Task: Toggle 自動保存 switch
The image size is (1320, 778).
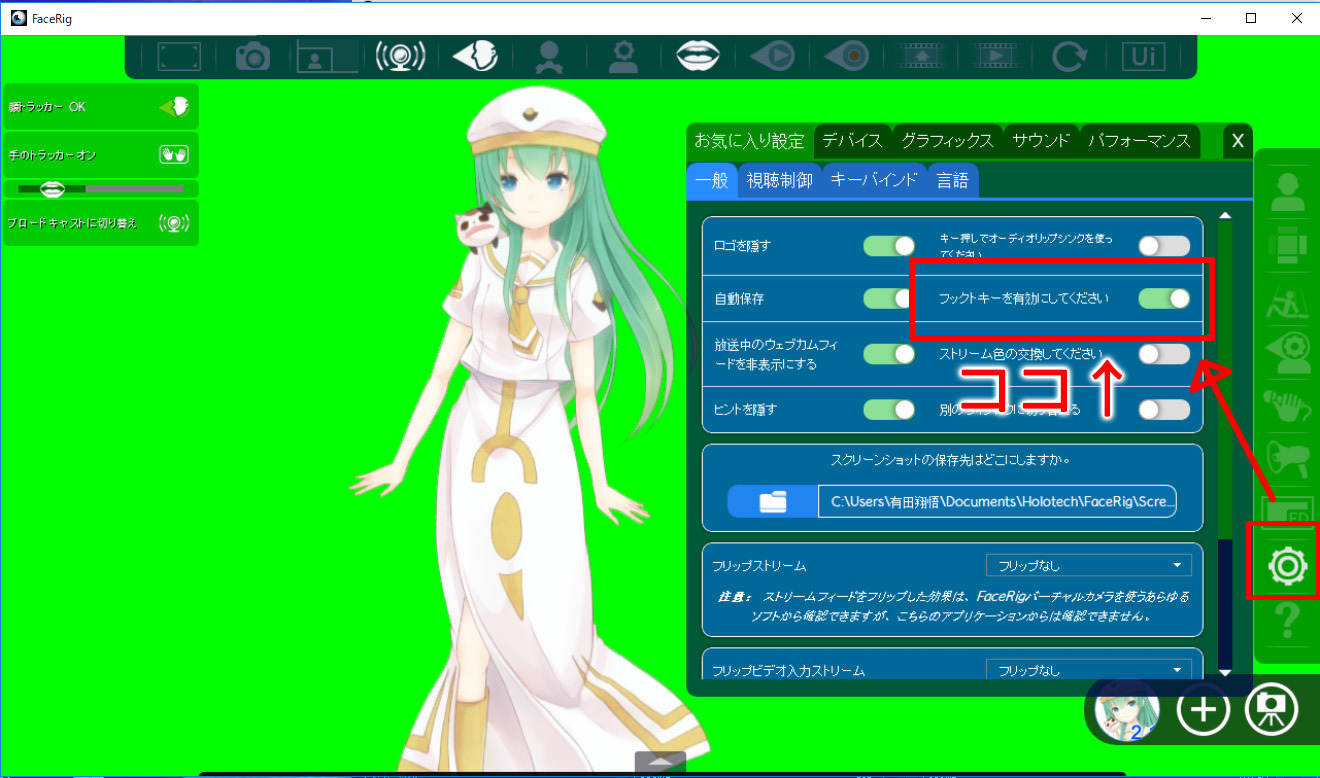Action: point(889,299)
